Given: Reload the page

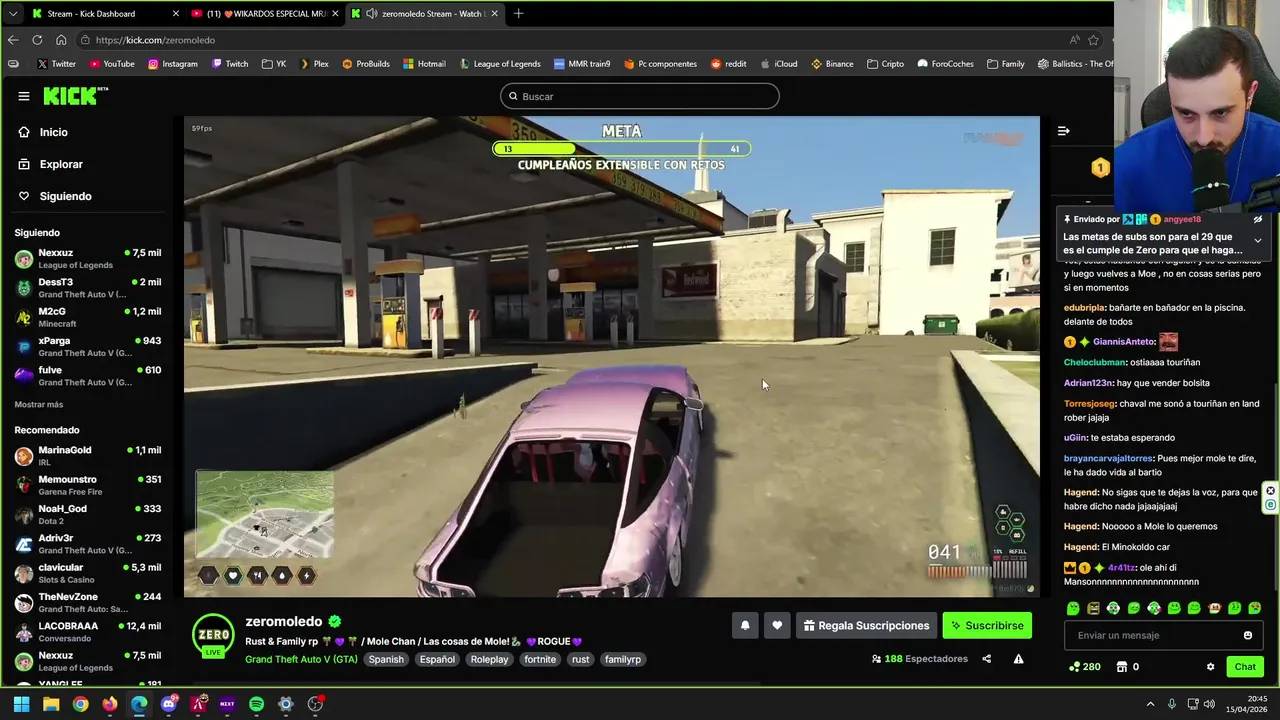Looking at the screenshot, I should (37, 40).
